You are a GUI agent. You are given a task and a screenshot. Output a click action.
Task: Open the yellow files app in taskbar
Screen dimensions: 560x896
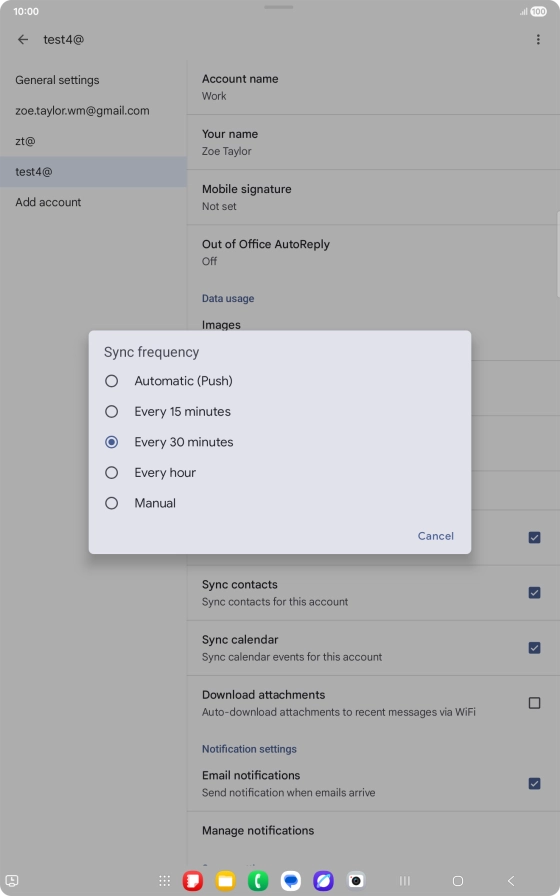click(x=226, y=881)
